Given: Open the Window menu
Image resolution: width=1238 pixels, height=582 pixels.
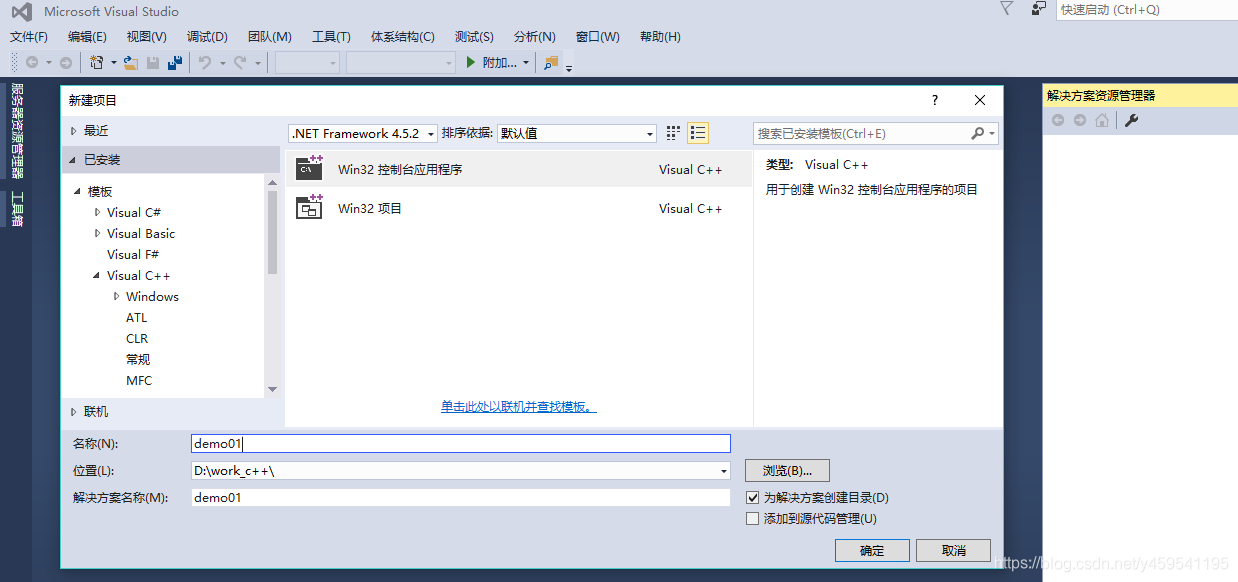Looking at the screenshot, I should point(598,36).
